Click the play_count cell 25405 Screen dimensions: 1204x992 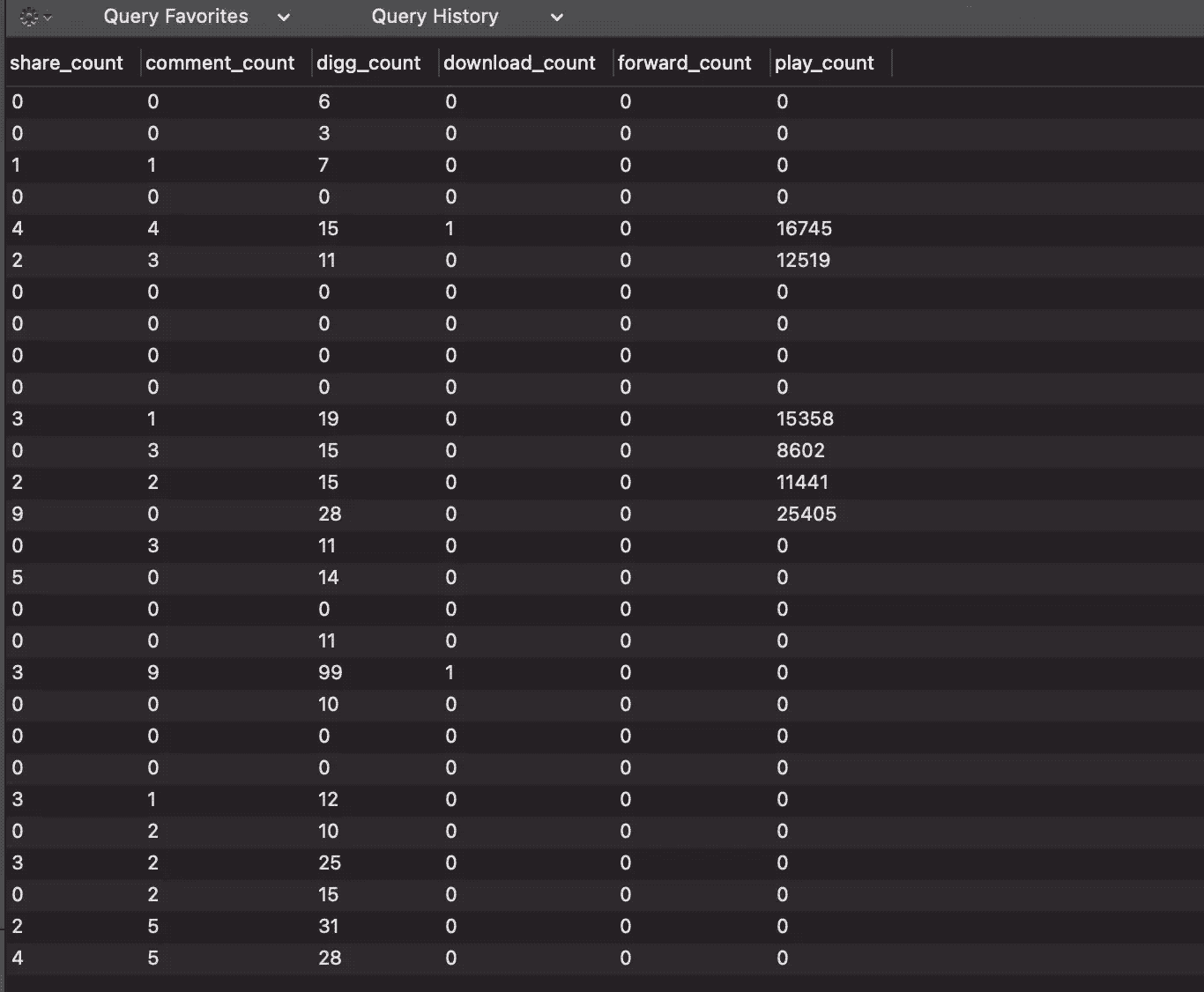tap(806, 515)
